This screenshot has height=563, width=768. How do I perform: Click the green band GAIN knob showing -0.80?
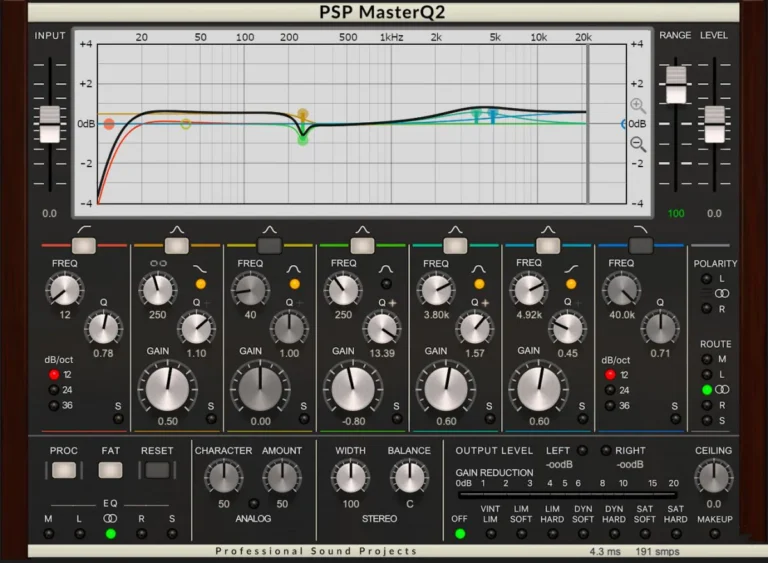click(x=353, y=390)
